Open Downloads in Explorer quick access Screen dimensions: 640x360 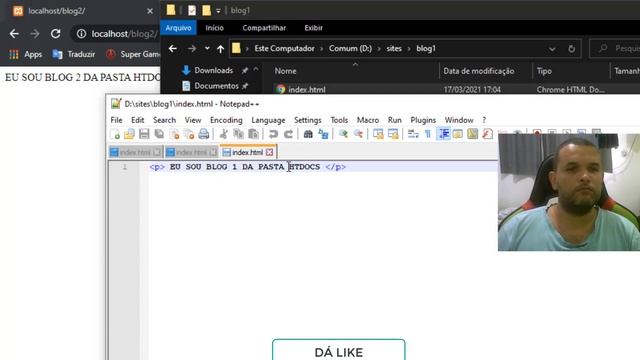coord(213,70)
